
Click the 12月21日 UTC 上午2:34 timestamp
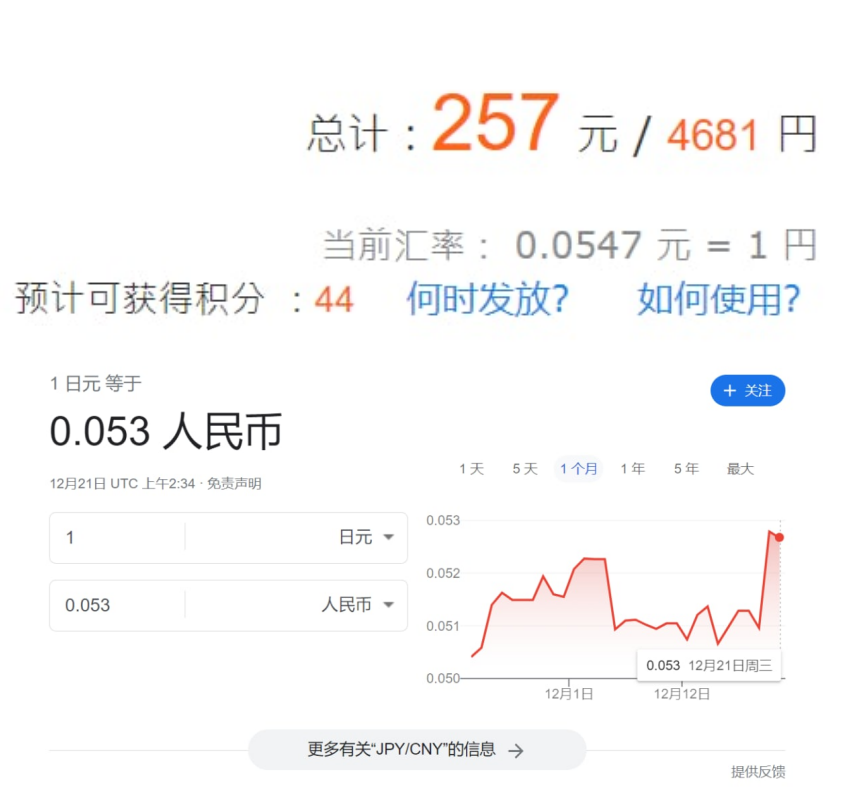pos(123,483)
